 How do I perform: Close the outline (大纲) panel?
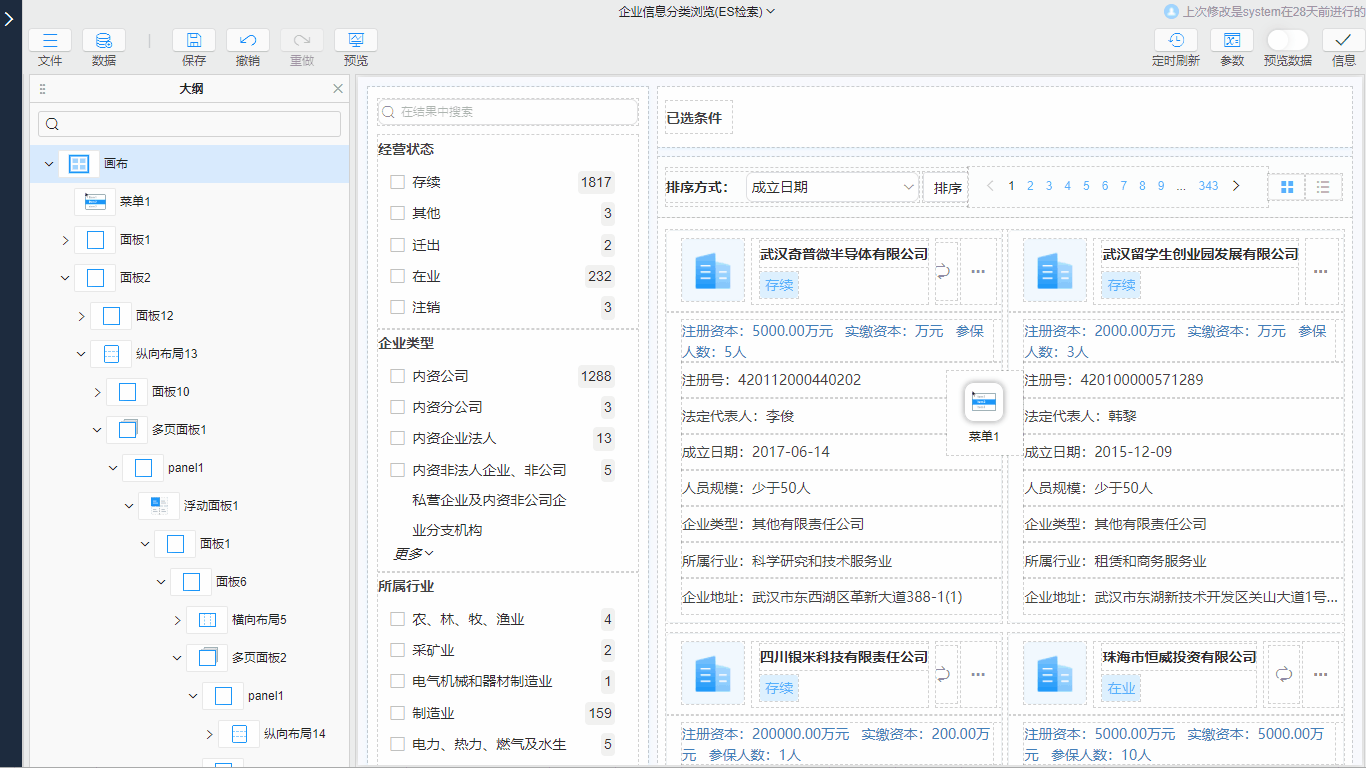pyautogui.click(x=338, y=89)
